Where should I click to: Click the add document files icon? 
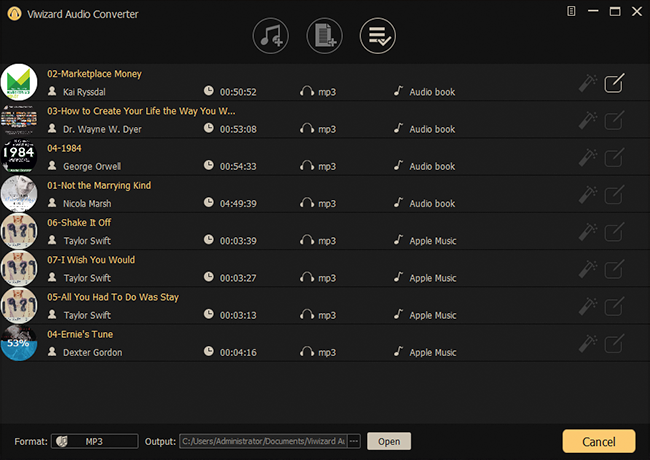click(x=325, y=36)
